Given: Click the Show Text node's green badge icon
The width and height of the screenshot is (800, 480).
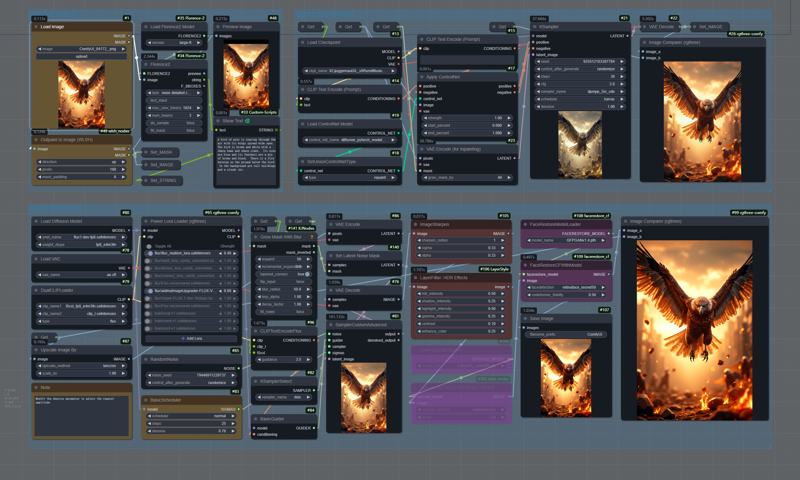Looking at the screenshot, I should point(247,121).
